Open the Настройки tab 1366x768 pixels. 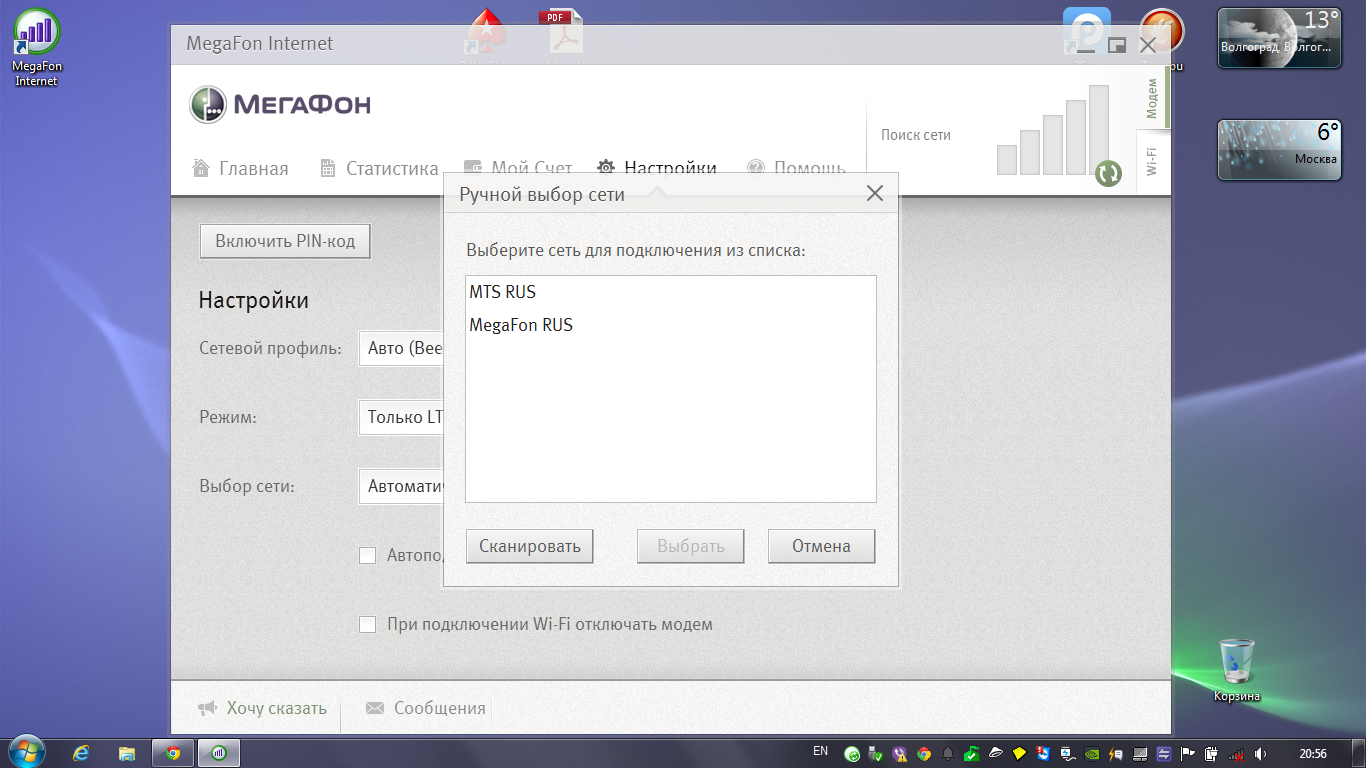tap(657, 169)
